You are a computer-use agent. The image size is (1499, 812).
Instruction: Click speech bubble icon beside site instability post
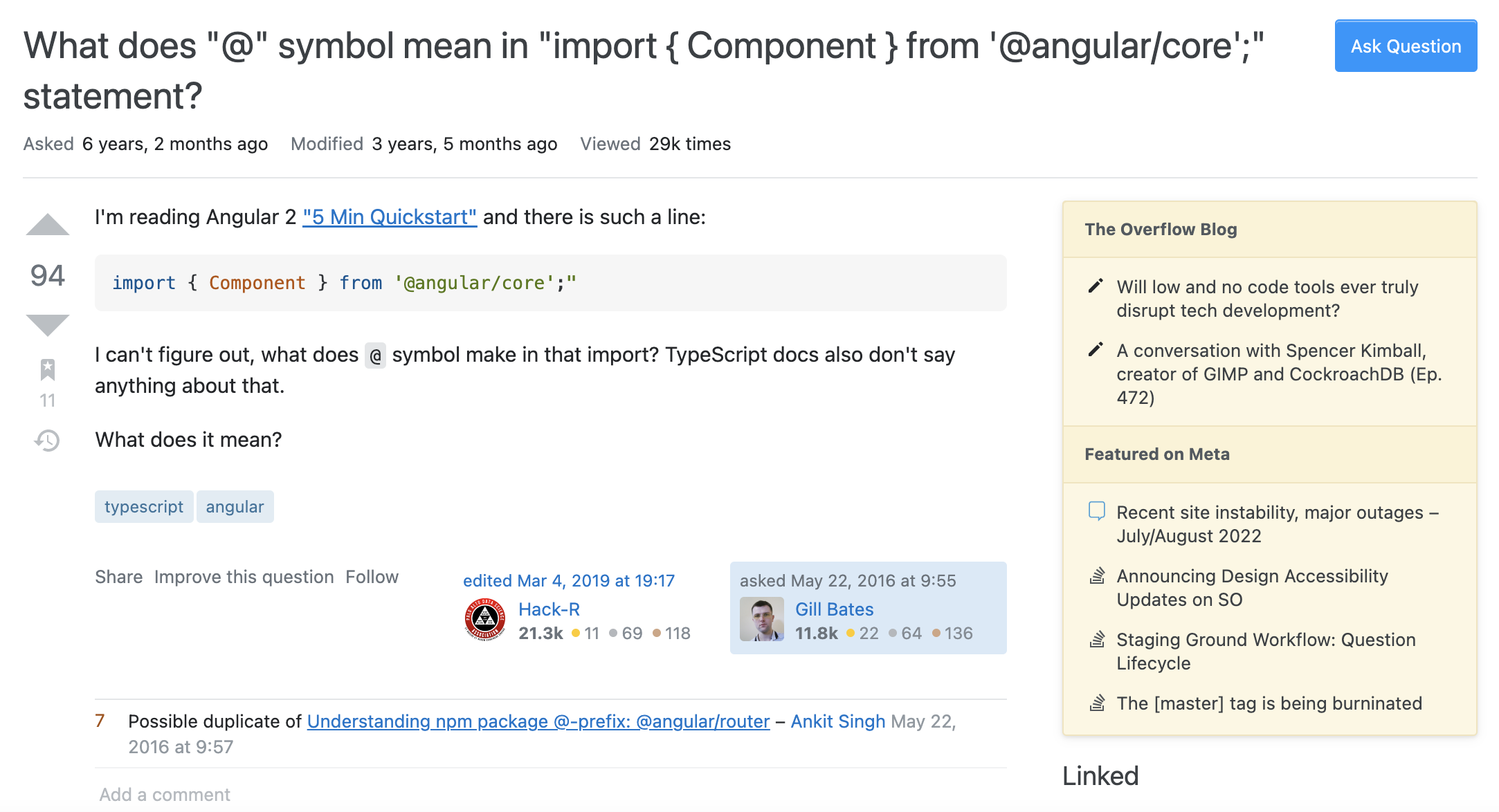[x=1097, y=512]
